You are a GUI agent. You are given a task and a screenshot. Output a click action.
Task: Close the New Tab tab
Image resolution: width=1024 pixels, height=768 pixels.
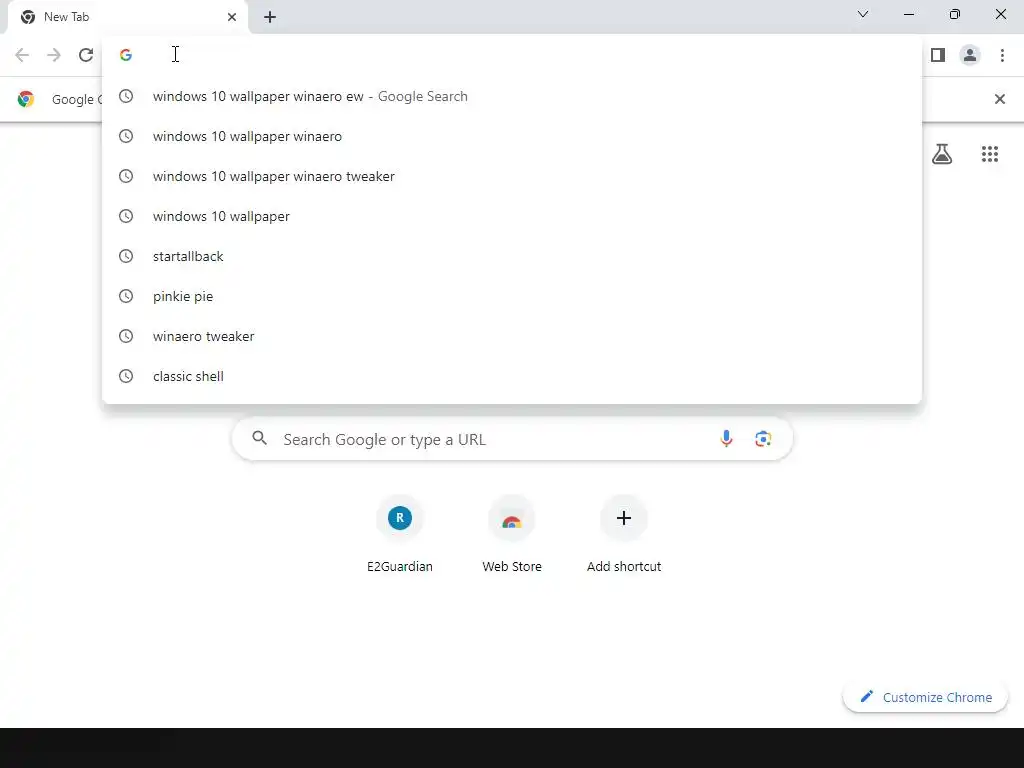tap(232, 17)
